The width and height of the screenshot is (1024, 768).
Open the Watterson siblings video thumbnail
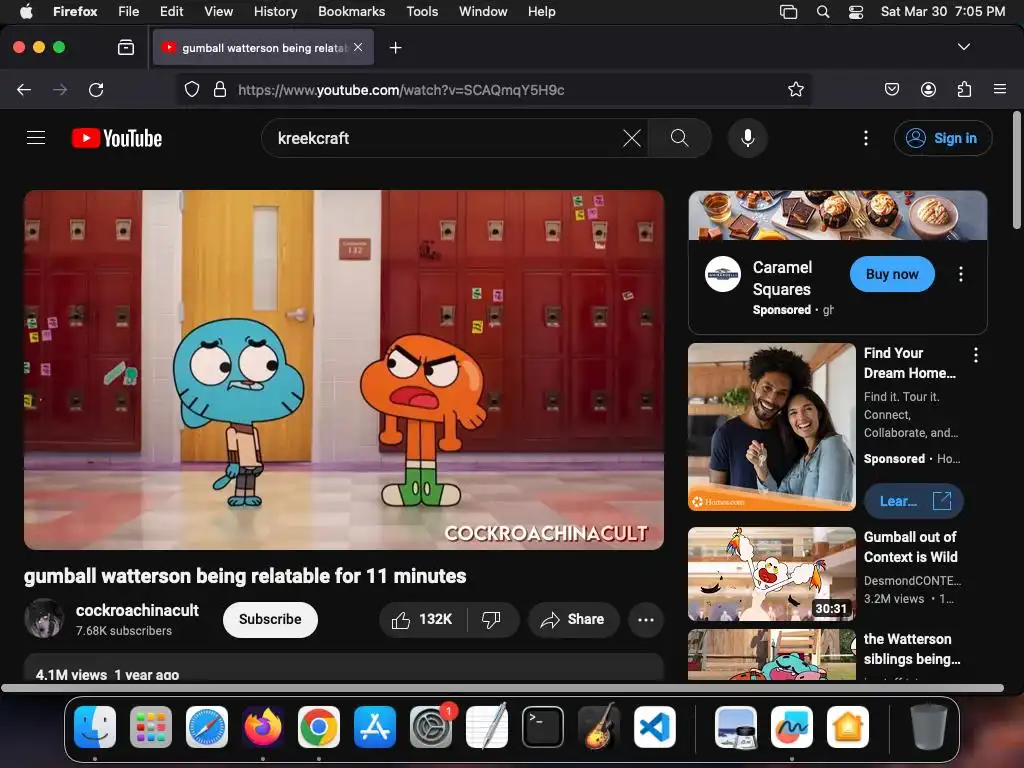[x=772, y=654]
